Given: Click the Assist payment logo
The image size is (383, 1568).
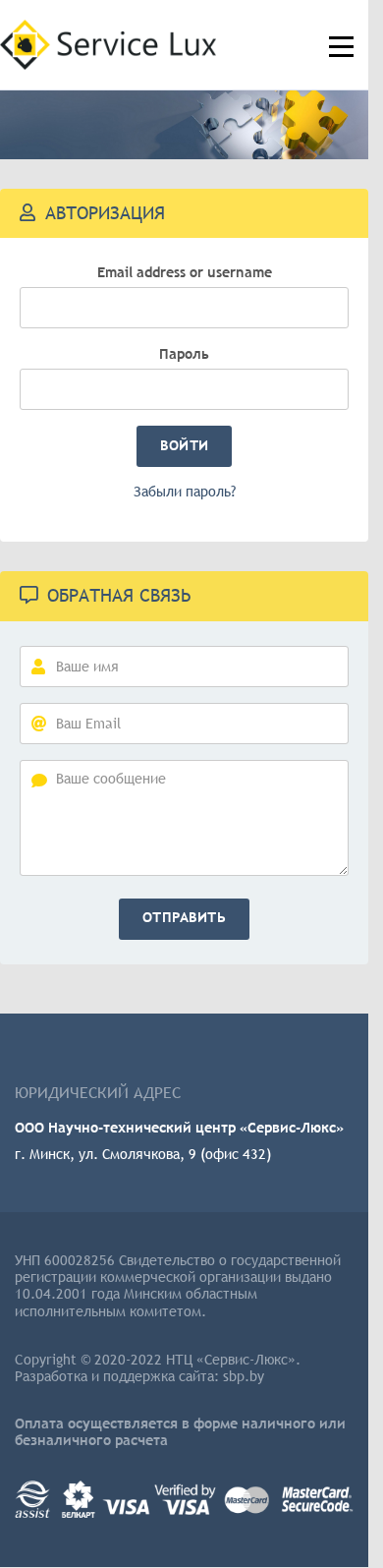Looking at the screenshot, I should (x=32, y=1500).
